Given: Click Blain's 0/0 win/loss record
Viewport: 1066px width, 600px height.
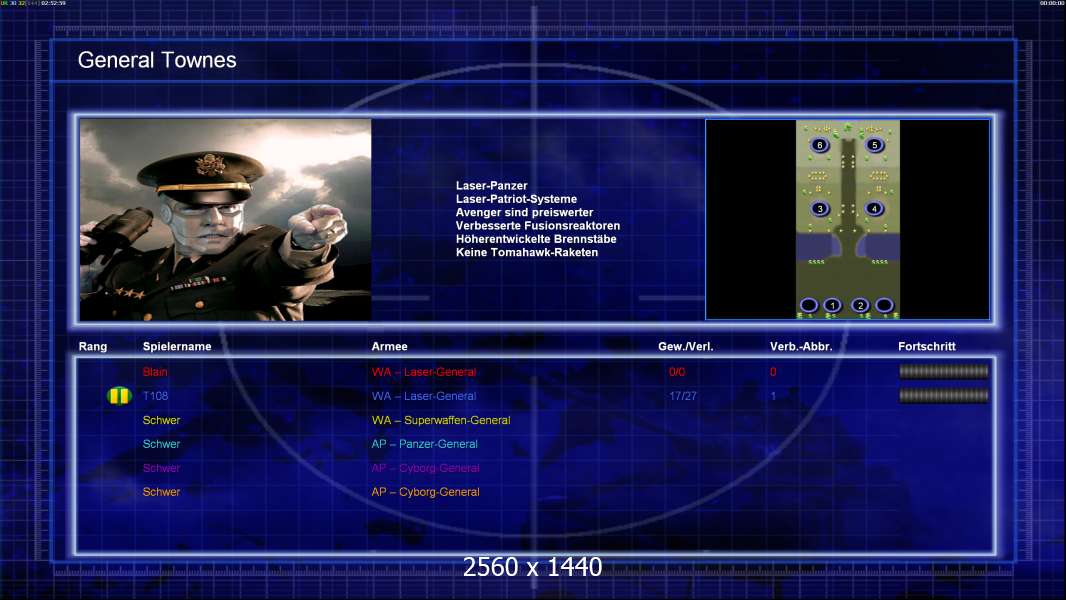Looking at the screenshot, I should (x=677, y=372).
